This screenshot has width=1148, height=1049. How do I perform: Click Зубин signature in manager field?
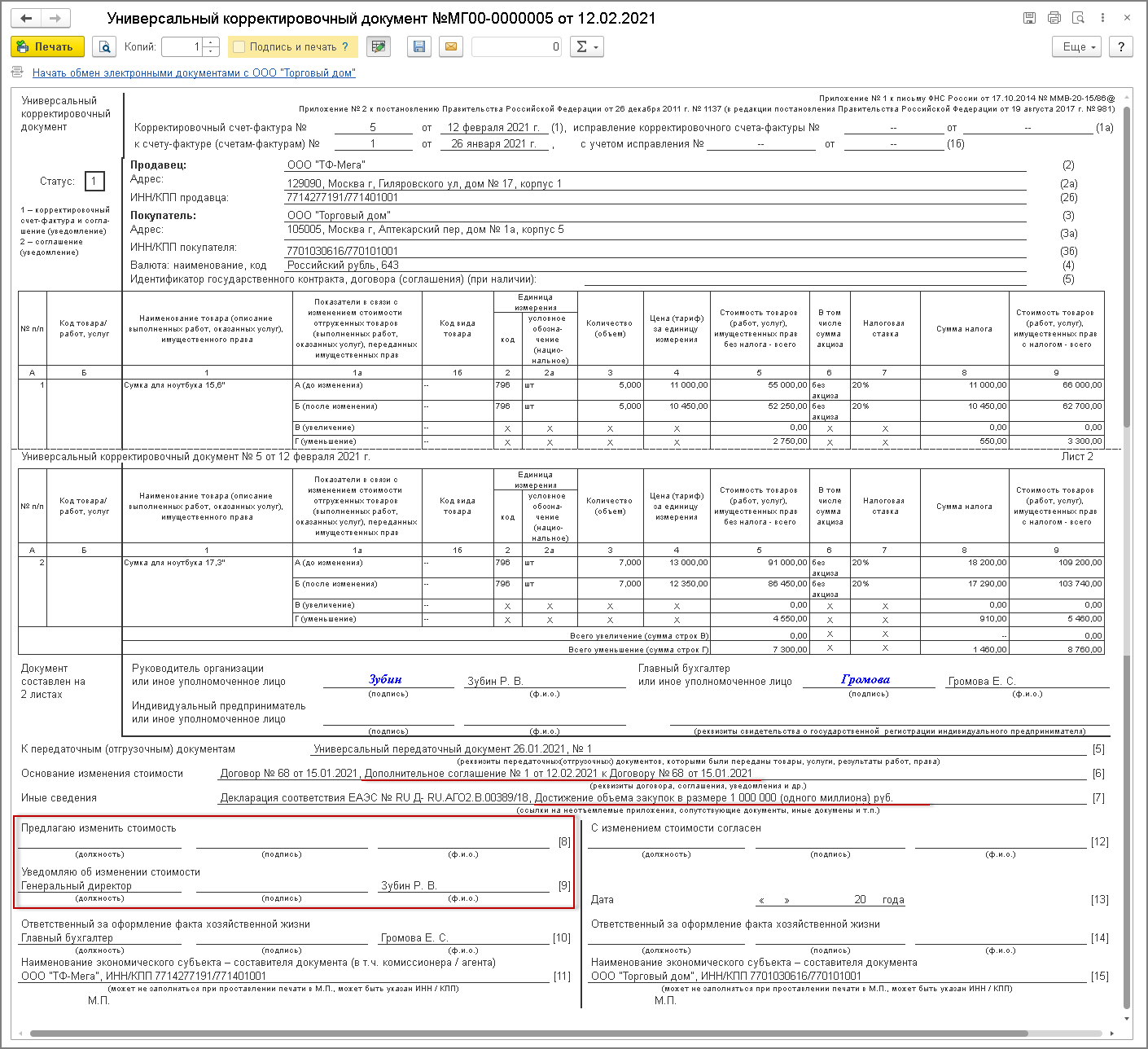point(385,680)
